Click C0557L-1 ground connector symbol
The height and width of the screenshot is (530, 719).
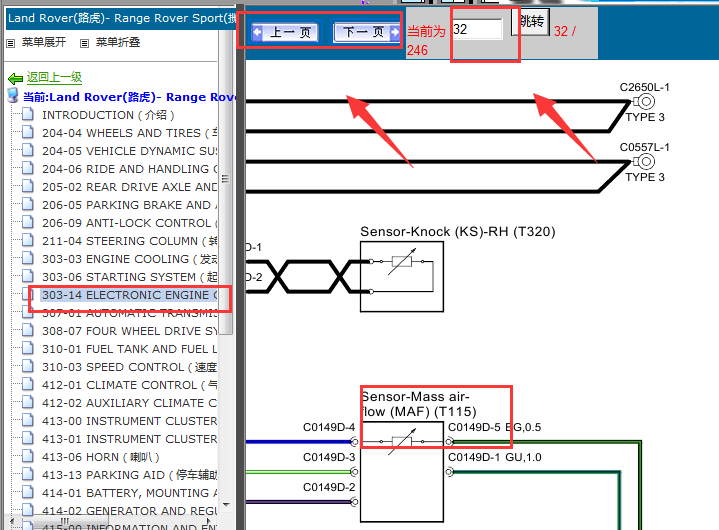click(x=645, y=161)
